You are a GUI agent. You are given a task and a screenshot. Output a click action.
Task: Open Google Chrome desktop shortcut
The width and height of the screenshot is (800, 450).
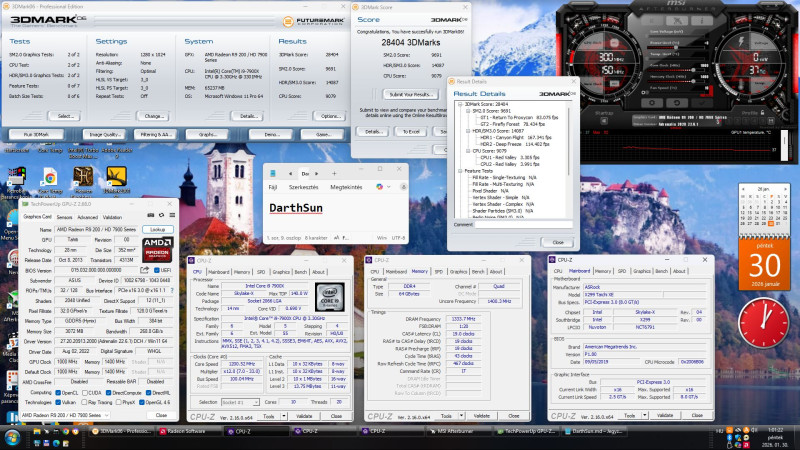tap(48, 176)
